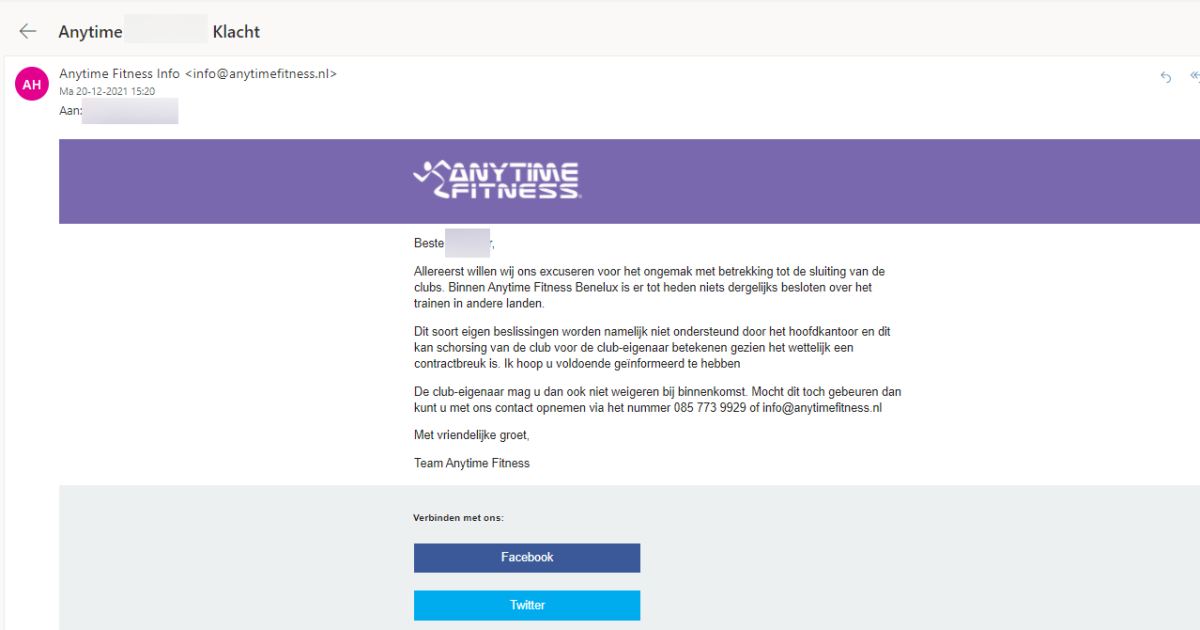1200x630 pixels.
Task: Click the "Met vriendelijke groet," line
Action: [471, 435]
